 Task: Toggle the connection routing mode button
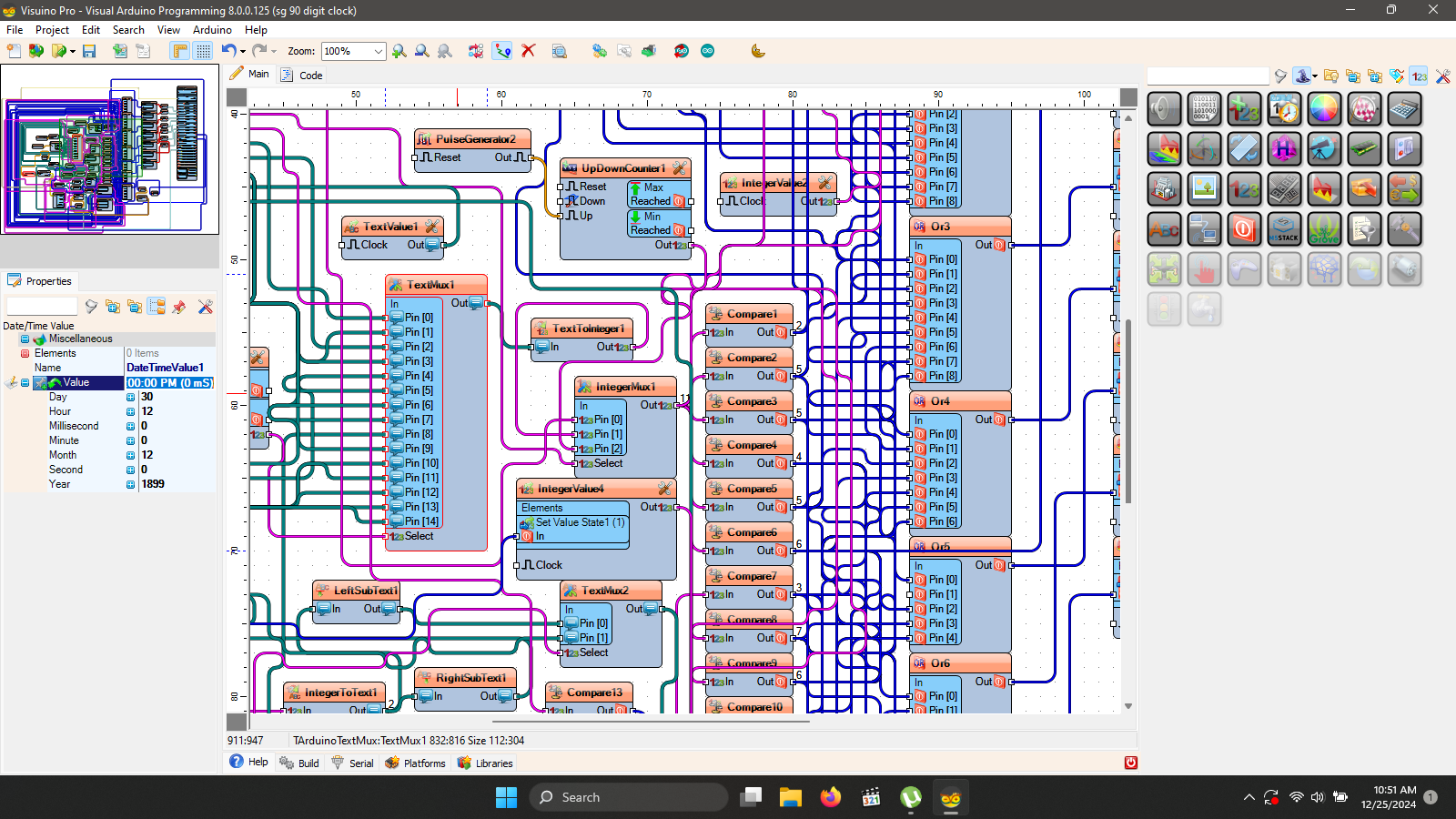pos(502,51)
